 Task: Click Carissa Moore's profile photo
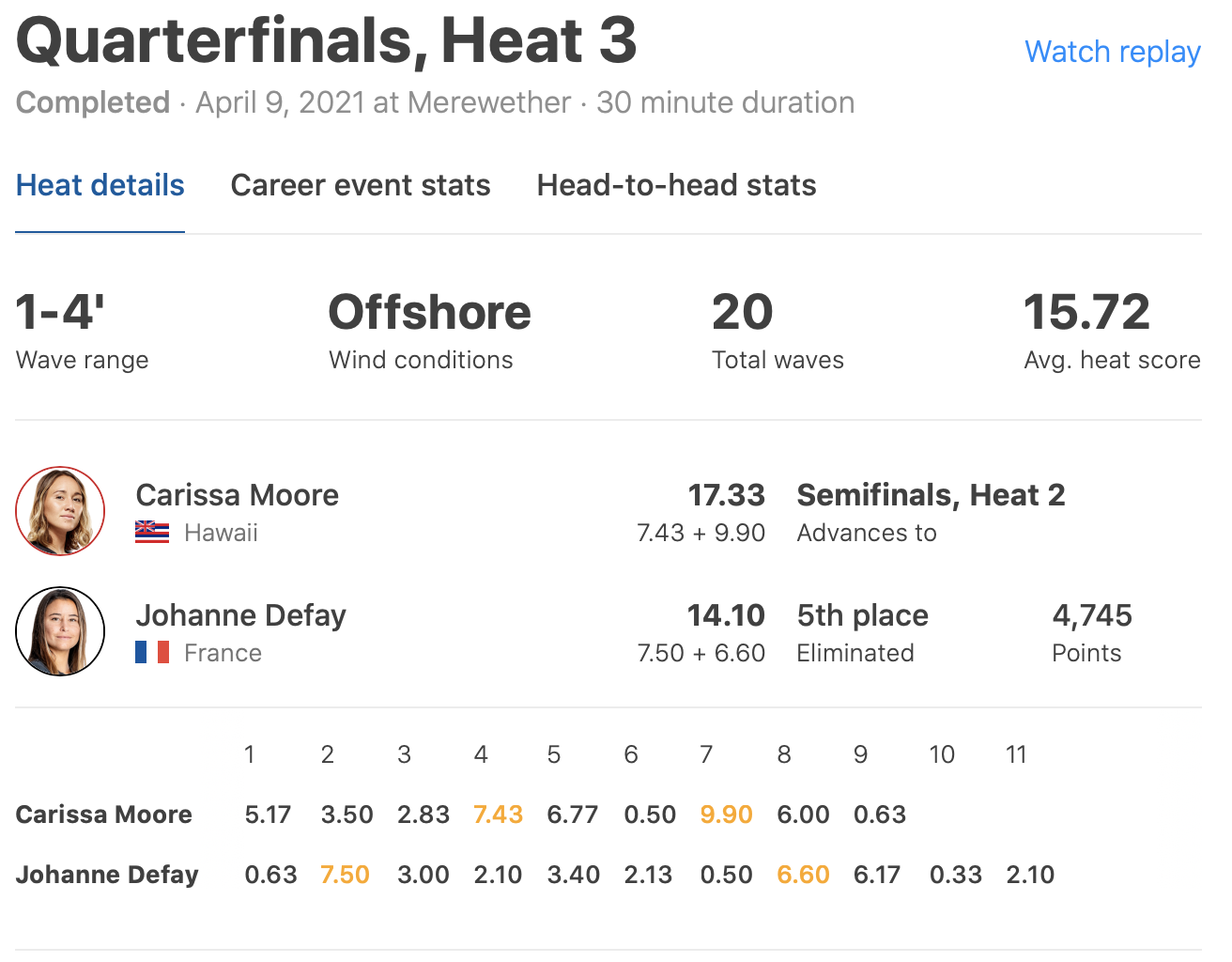point(60,511)
